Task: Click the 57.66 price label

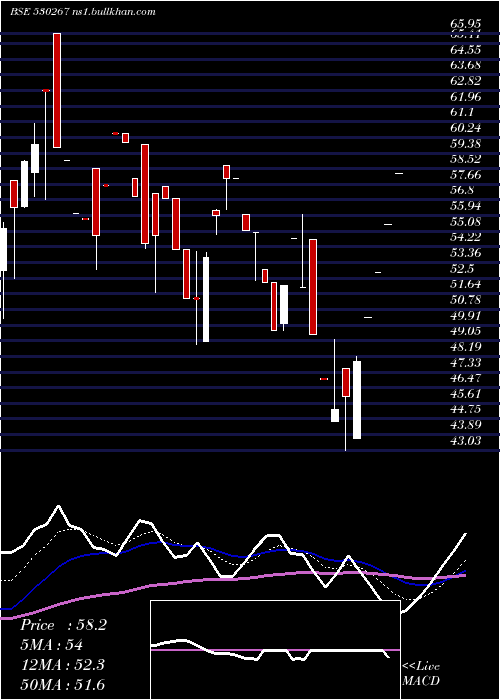Action: pyautogui.click(x=466, y=175)
